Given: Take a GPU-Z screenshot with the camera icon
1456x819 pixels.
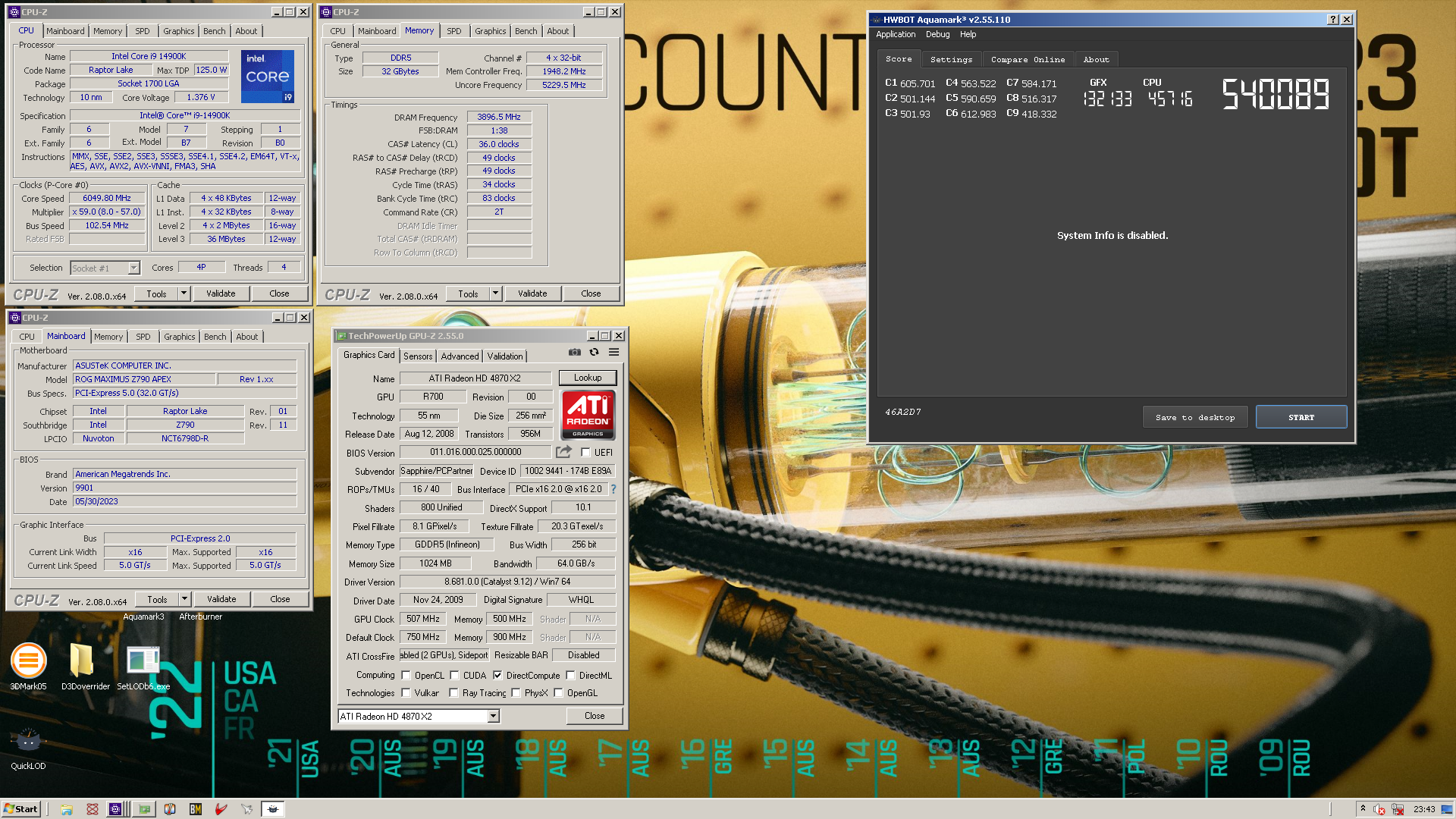Looking at the screenshot, I should pos(575,353).
